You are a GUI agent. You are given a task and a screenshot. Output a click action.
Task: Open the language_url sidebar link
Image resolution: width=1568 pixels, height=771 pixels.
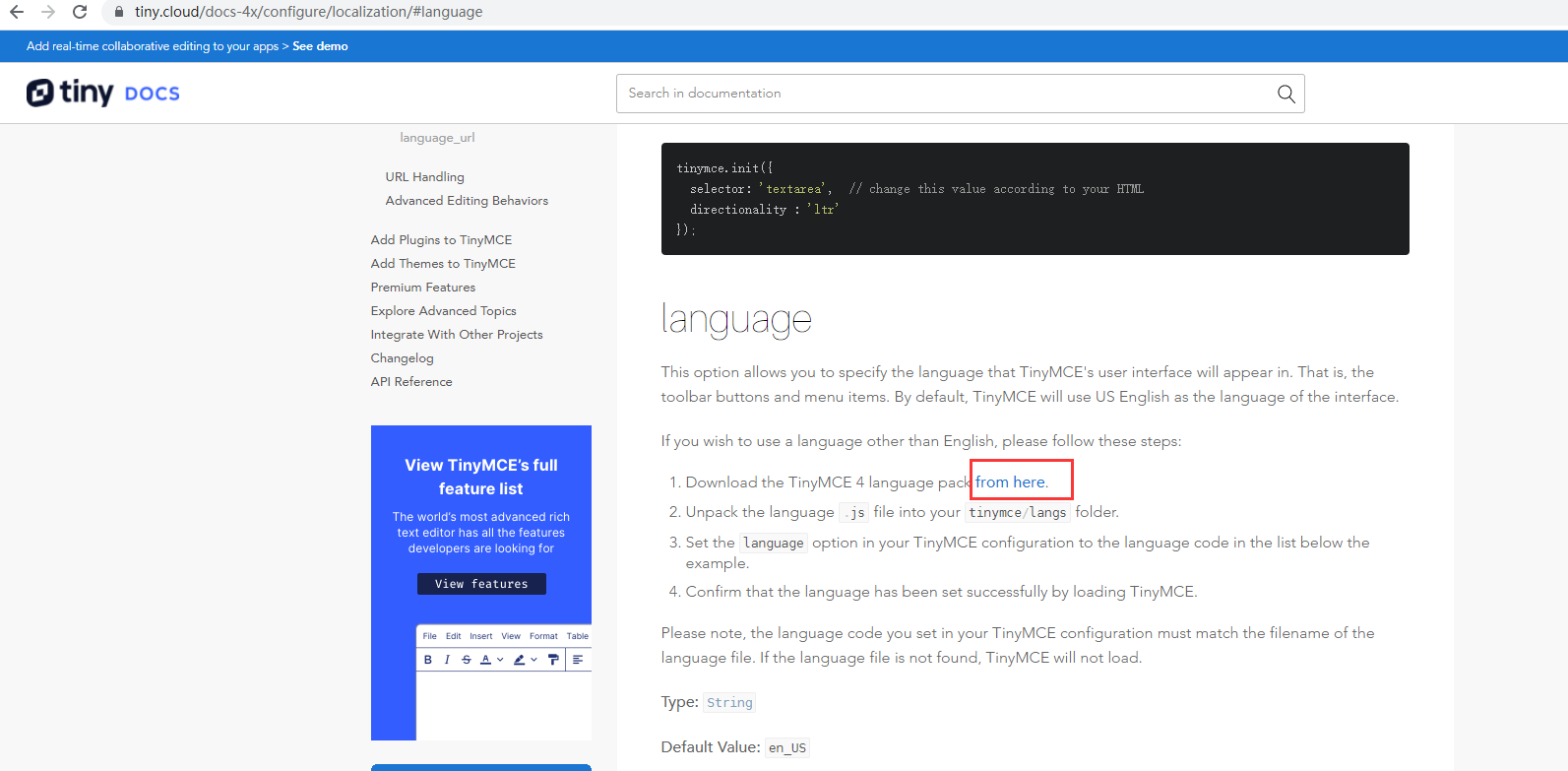click(437, 138)
